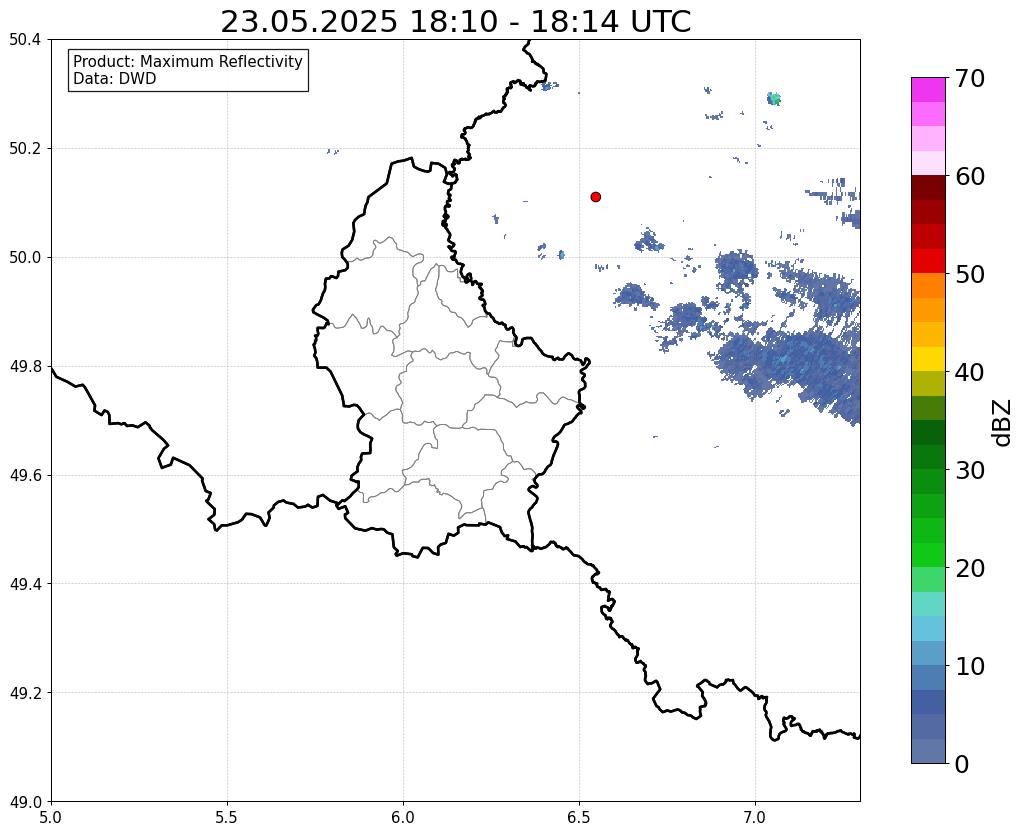Click the "Product: Maximum Reflectivity" legend text

[x=188, y=61]
